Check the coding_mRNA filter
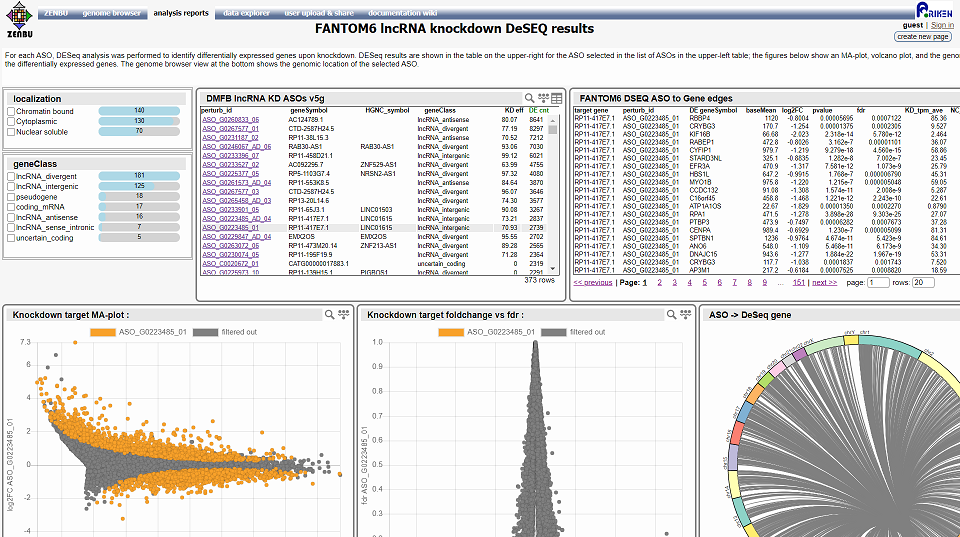This screenshot has height=537, width=960. (x=11, y=207)
